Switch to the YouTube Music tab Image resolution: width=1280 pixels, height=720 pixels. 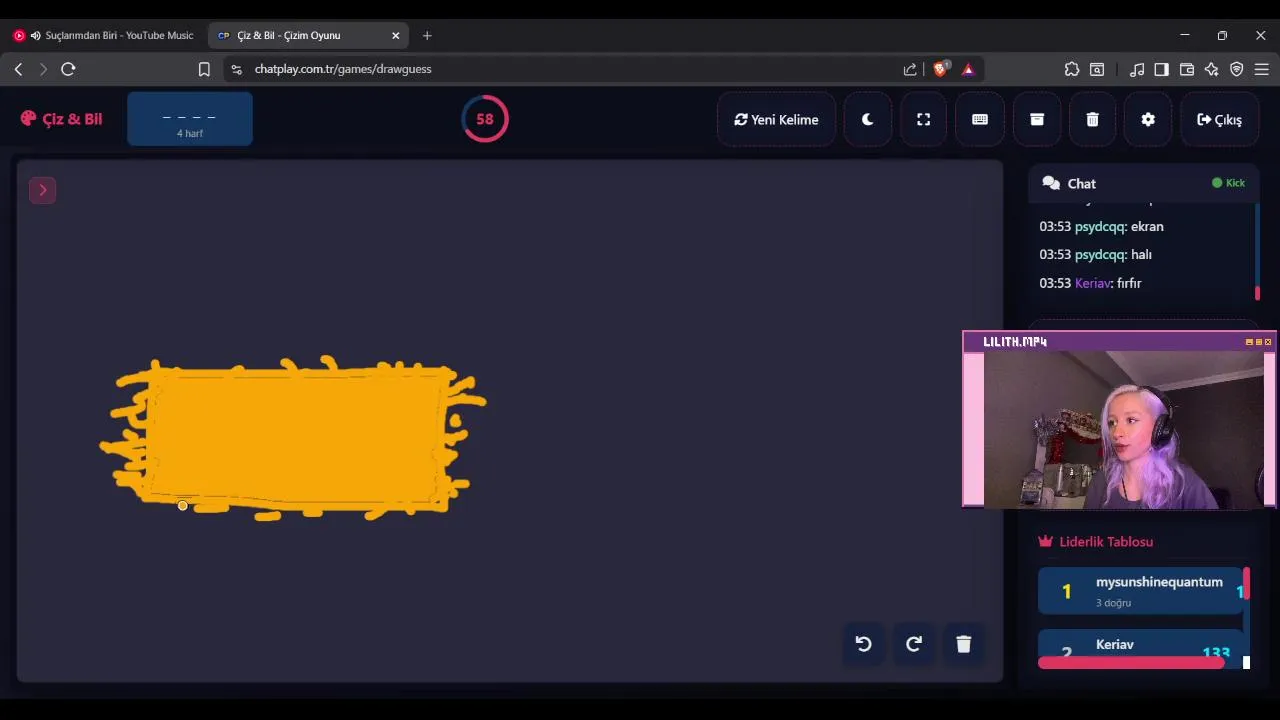105,35
